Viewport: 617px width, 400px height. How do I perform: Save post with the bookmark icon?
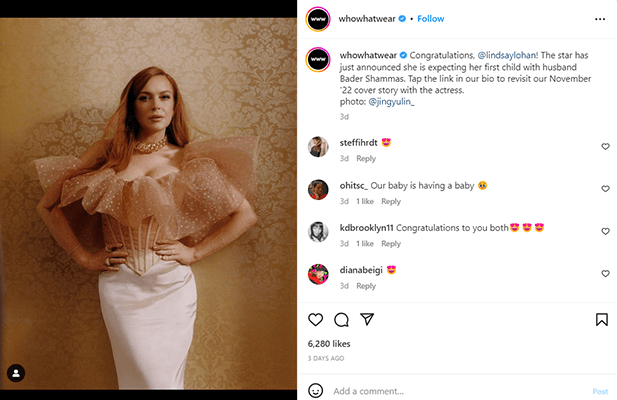pos(602,320)
